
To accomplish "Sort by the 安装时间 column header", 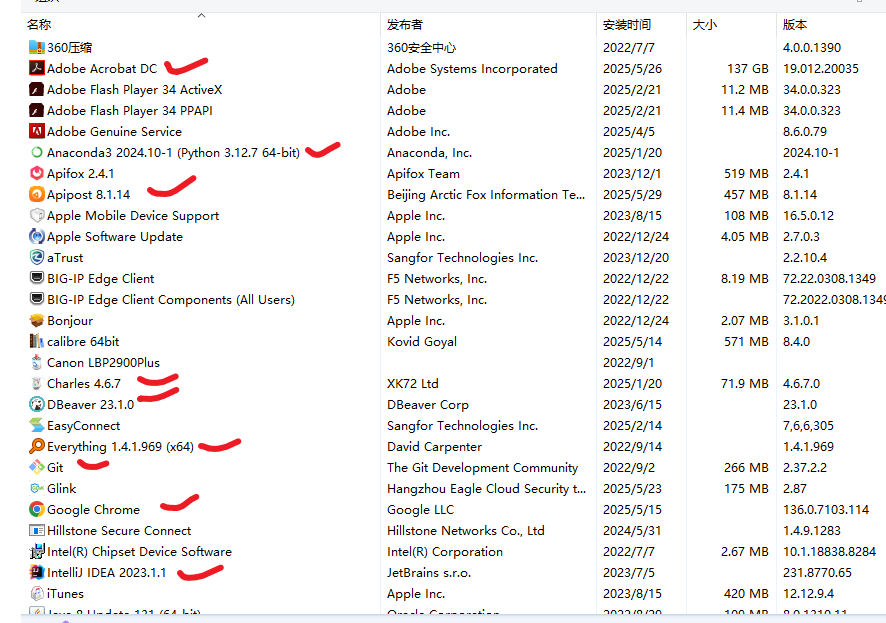I will coord(627,24).
